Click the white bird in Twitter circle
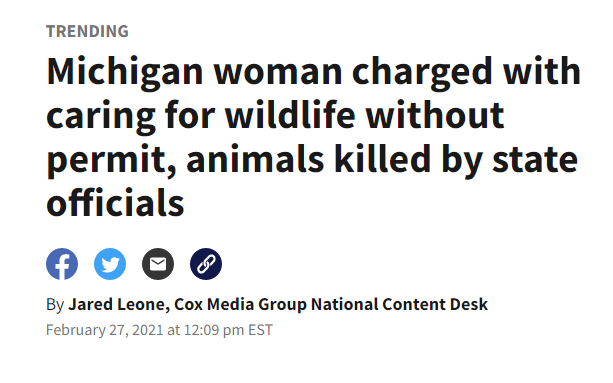613x383 pixels. point(110,264)
